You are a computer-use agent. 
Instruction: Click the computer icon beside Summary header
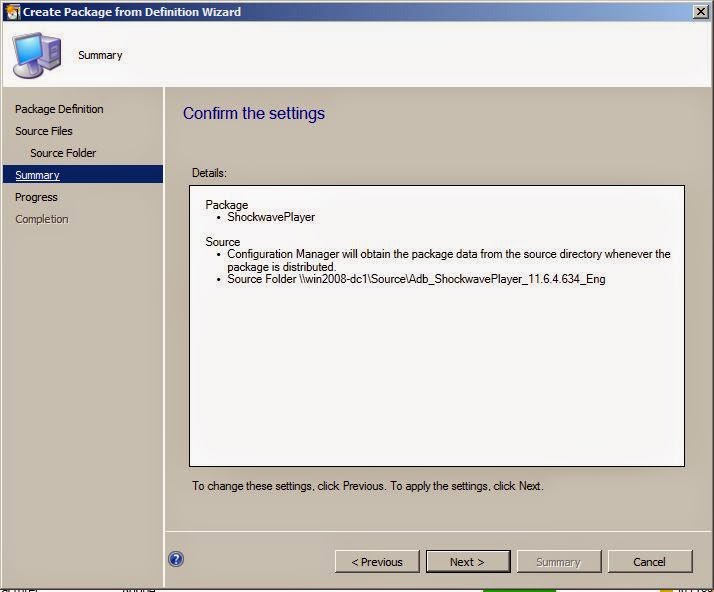coord(37,55)
